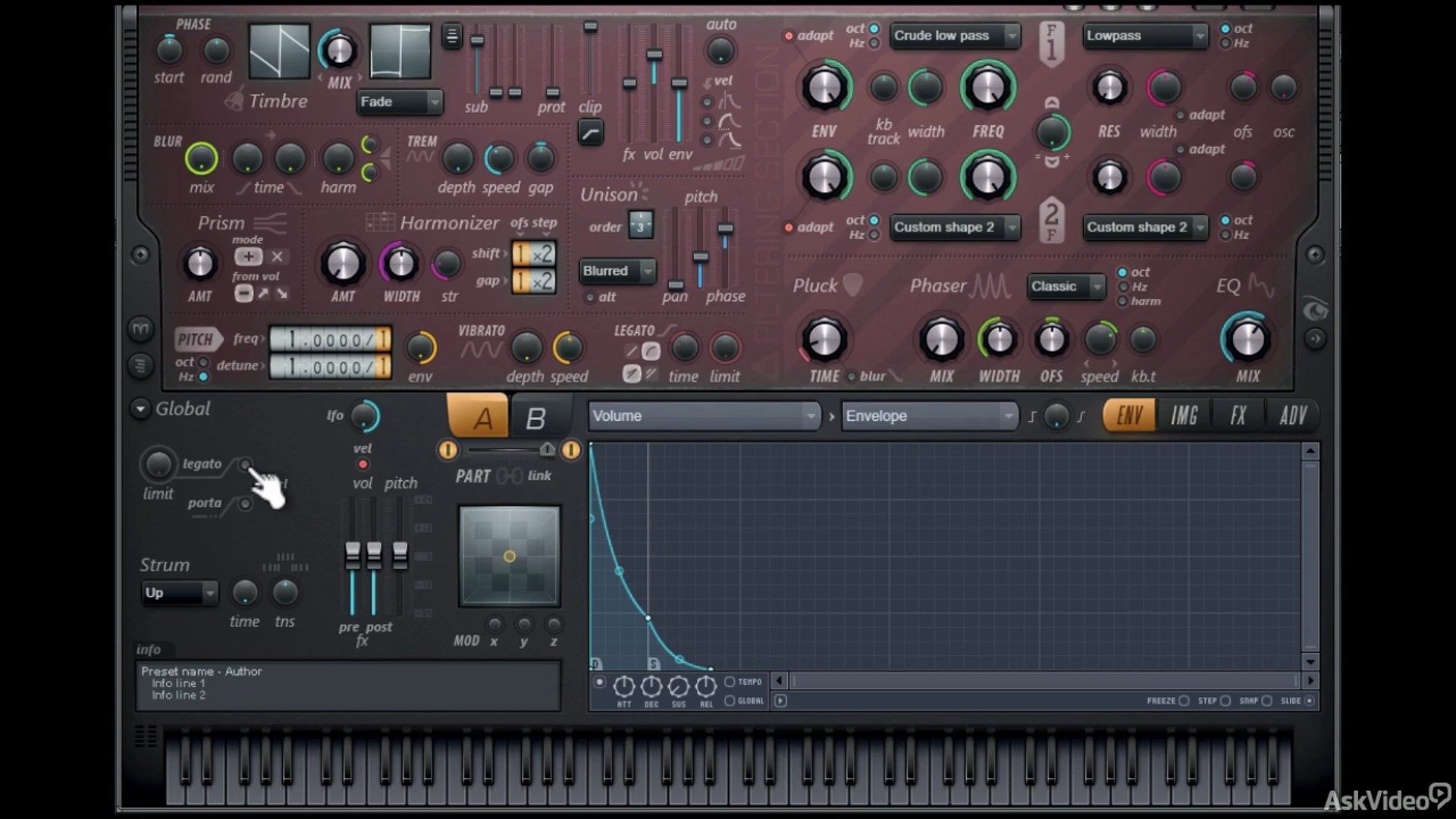Viewport: 1456px width, 819px height.
Task: Click the Tremolo waveform icon
Action: pyautogui.click(x=420, y=157)
